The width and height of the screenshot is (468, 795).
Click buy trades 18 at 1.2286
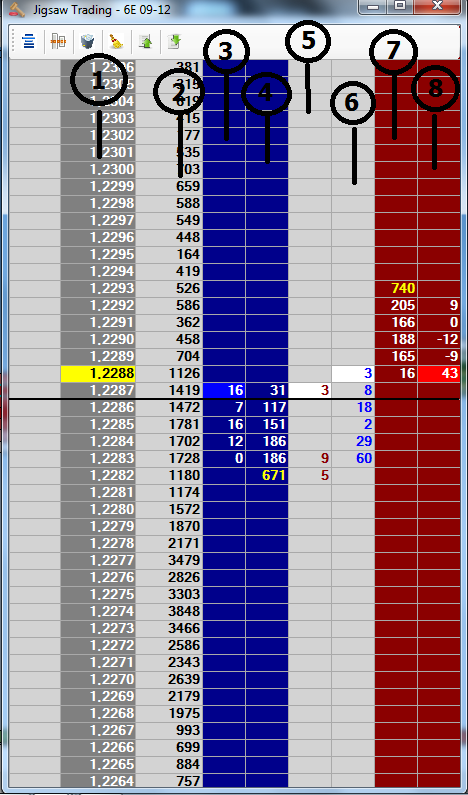click(x=353, y=408)
